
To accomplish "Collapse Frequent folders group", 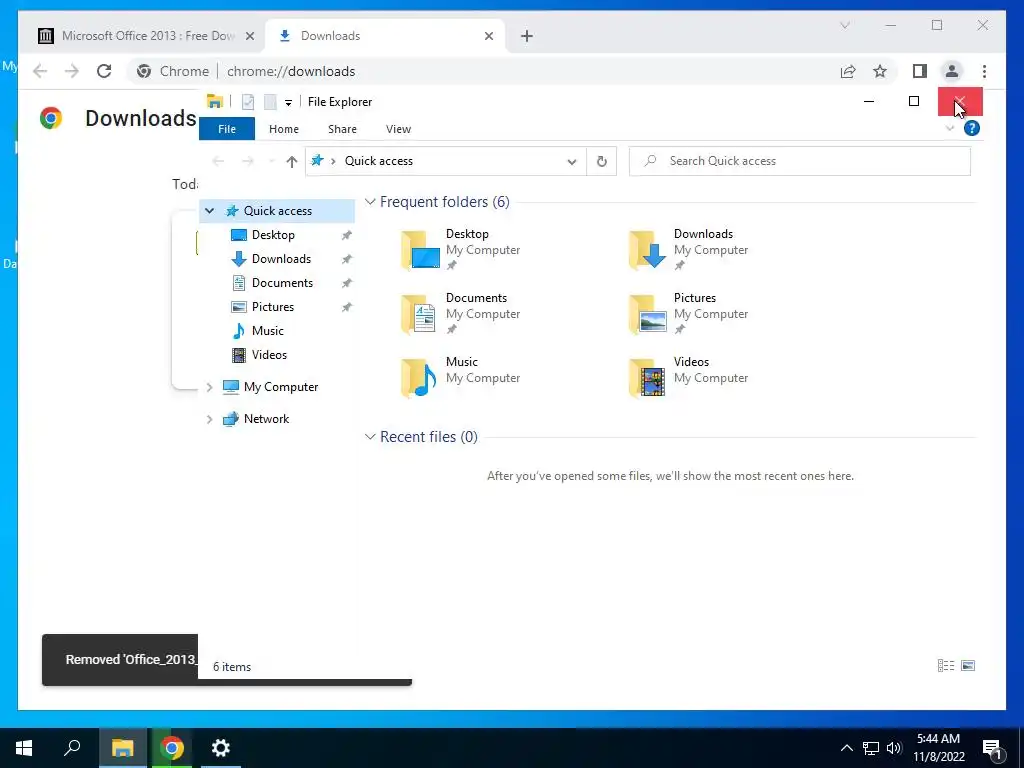I will [370, 202].
